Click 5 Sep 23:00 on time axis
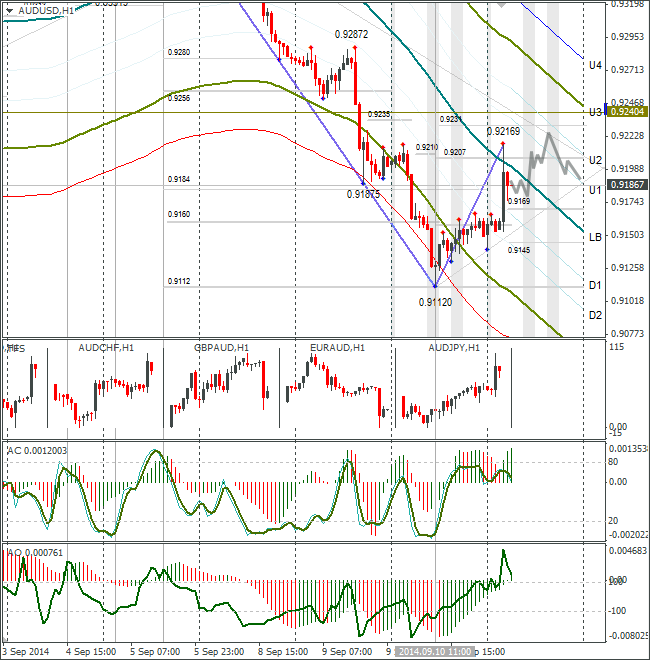The width and height of the screenshot is (650, 660). tap(219, 652)
